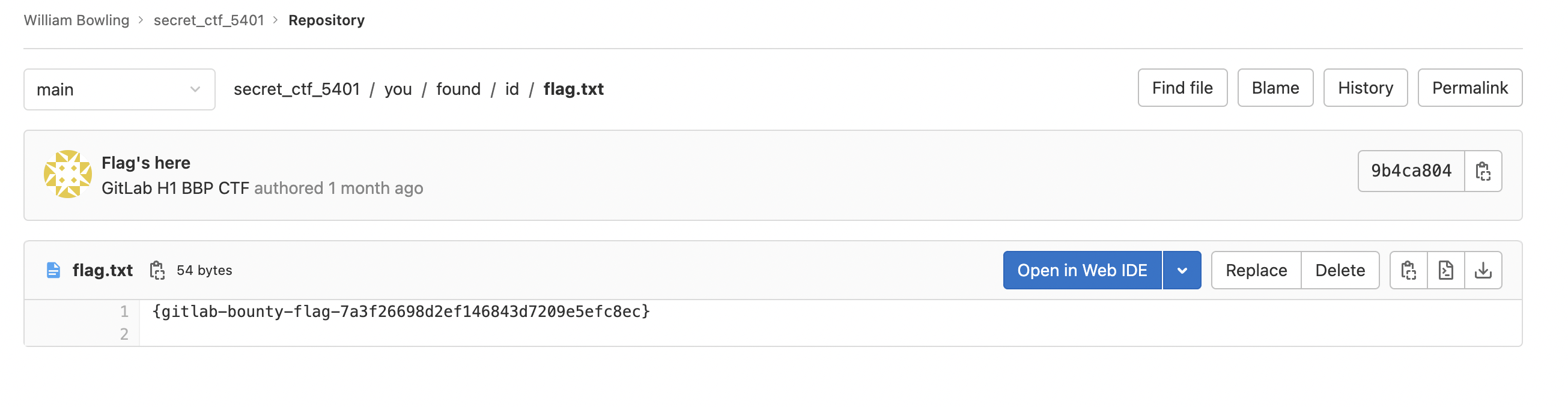Open the main branch dropdown
The width and height of the screenshot is (1568, 407).
(x=120, y=89)
